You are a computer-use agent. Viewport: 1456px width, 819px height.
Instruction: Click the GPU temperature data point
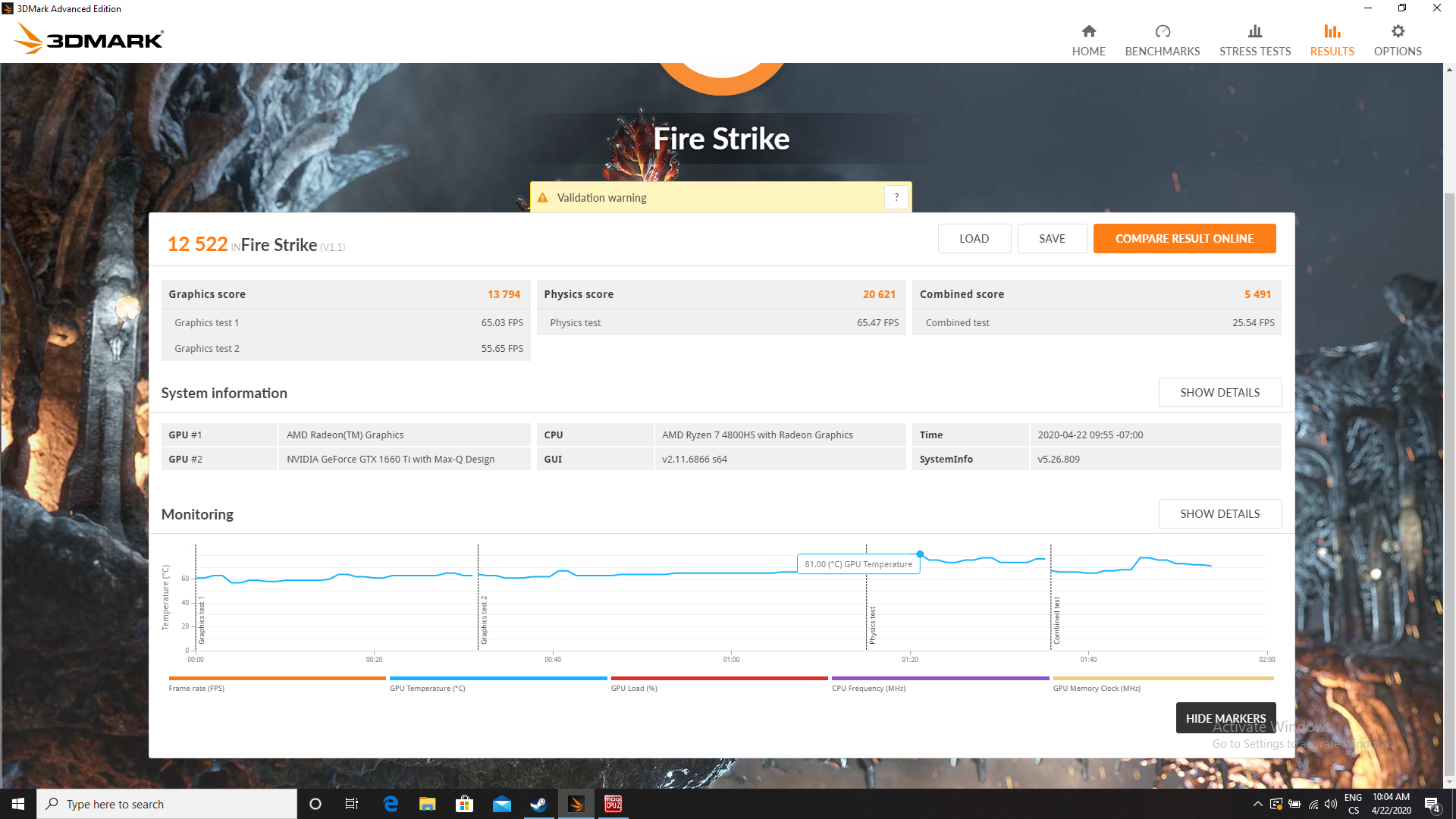(x=920, y=554)
